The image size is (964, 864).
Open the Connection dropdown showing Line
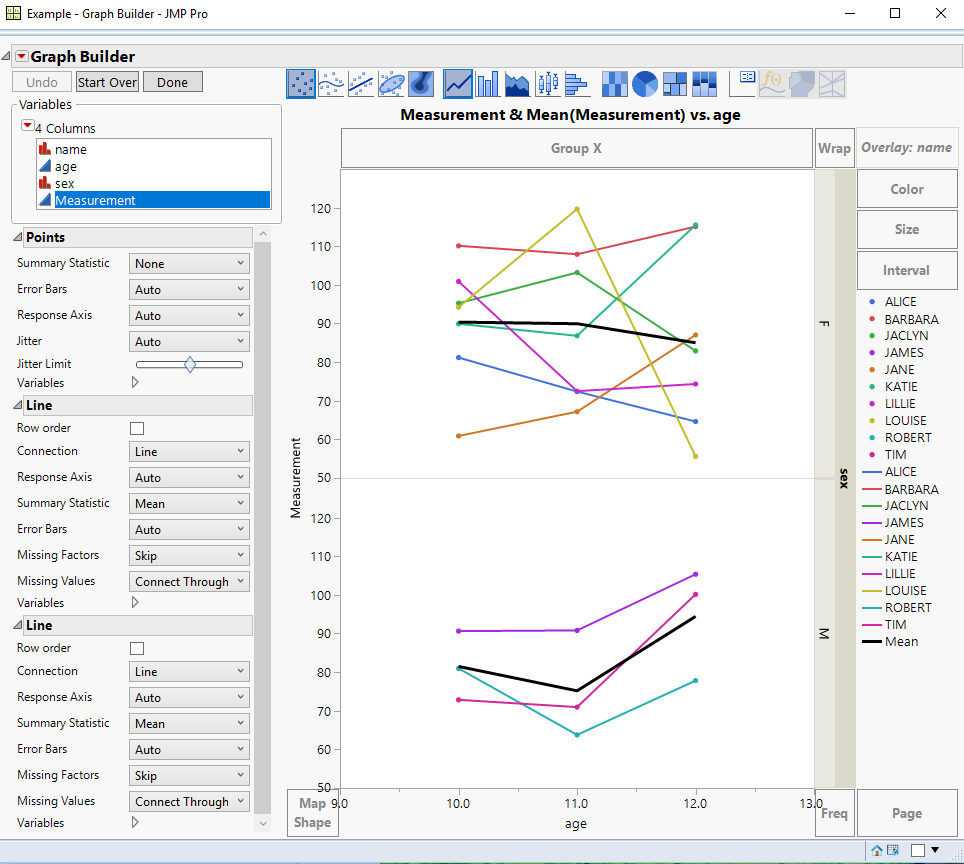[188, 451]
